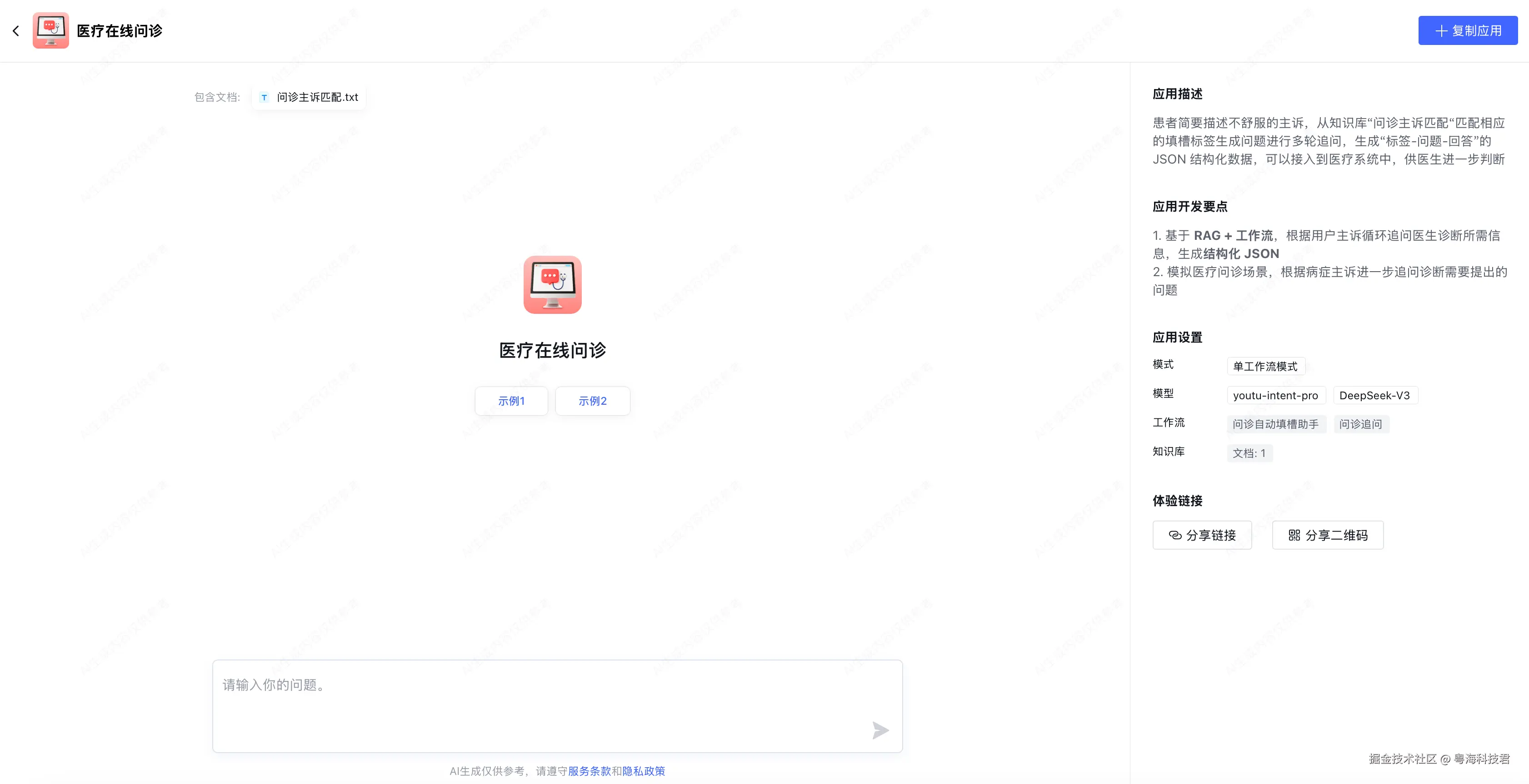This screenshot has width=1529, height=784.
Task: Select the 示例1 prompt
Action: tap(511, 401)
